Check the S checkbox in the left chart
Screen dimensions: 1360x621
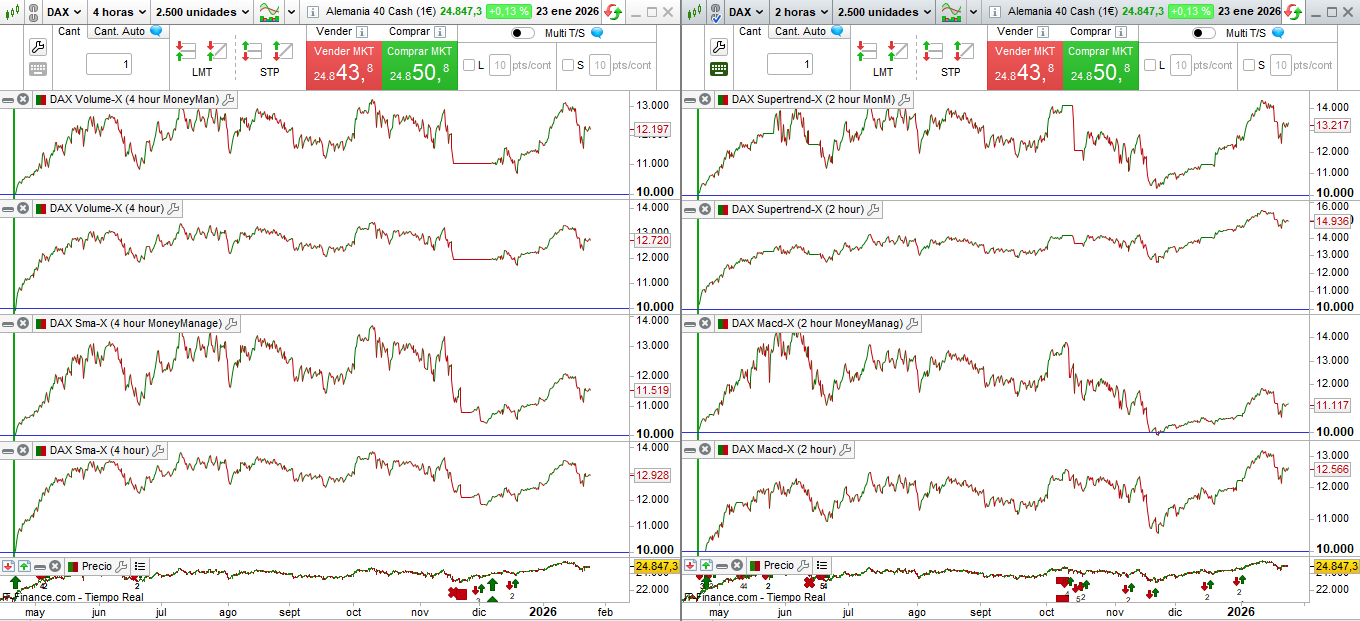click(x=568, y=65)
